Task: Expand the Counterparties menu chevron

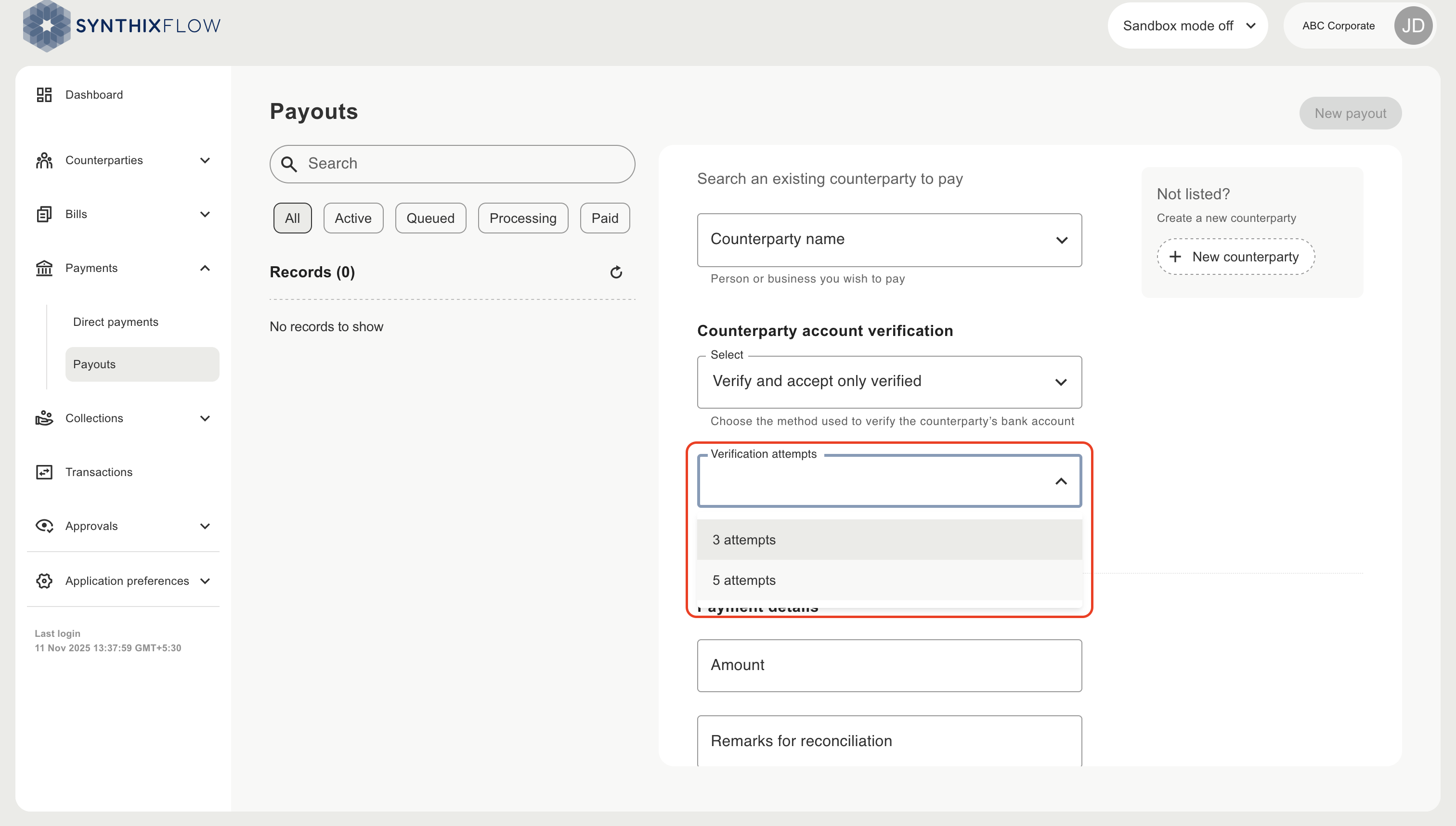Action: [x=206, y=161]
